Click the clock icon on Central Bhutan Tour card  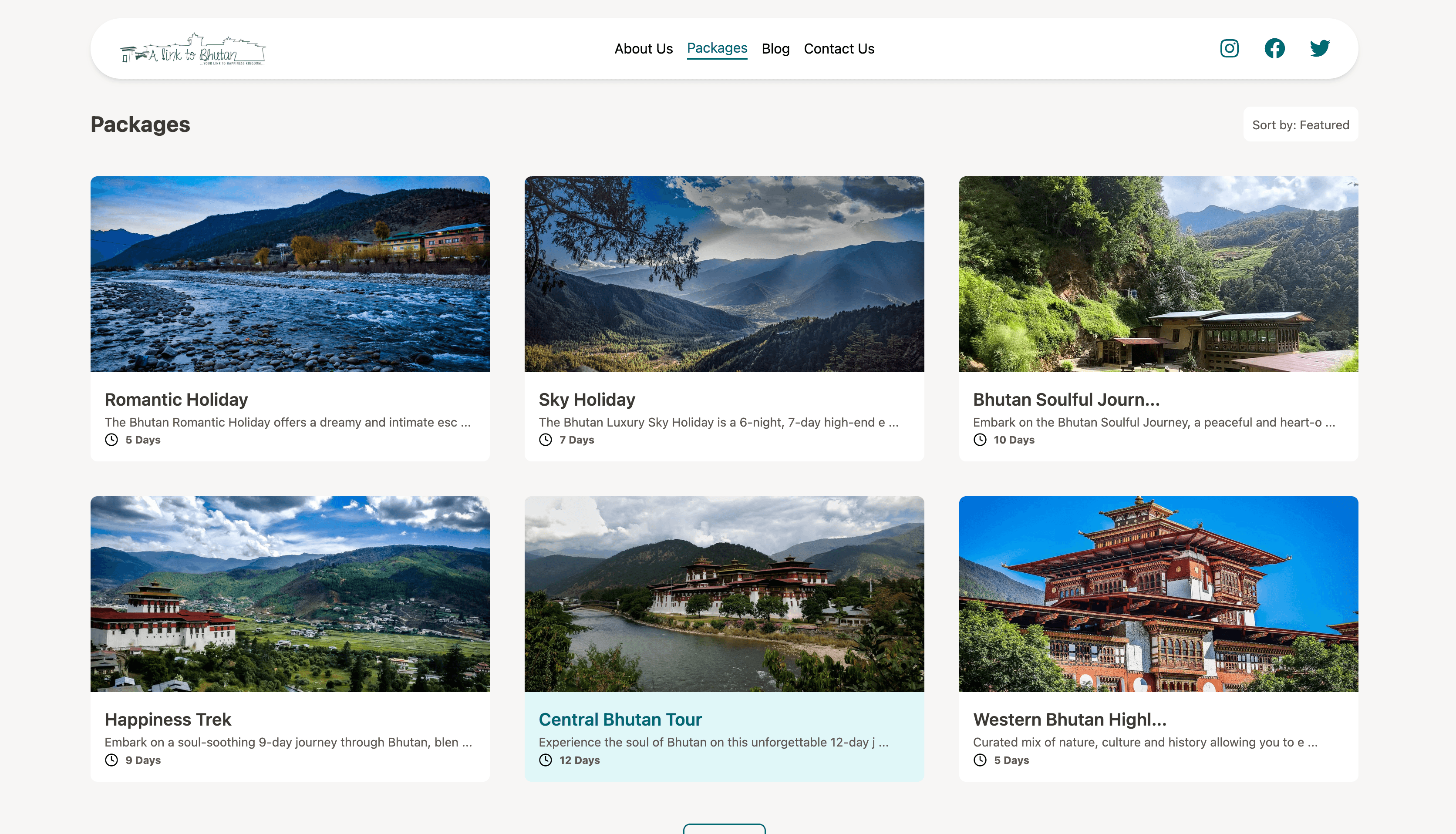point(545,760)
